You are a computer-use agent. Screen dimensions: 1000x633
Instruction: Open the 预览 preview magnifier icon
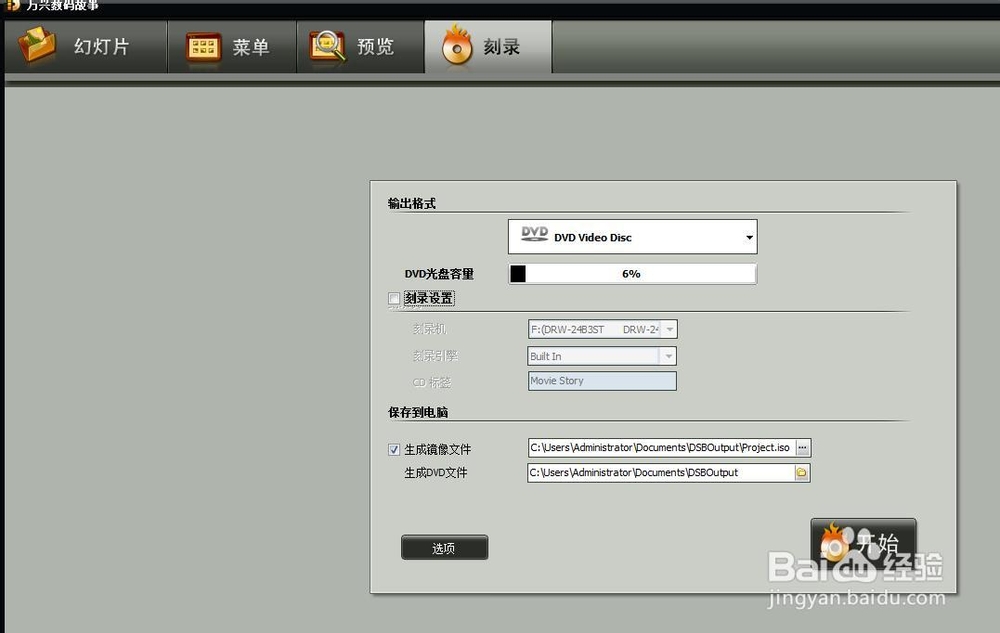pos(327,46)
